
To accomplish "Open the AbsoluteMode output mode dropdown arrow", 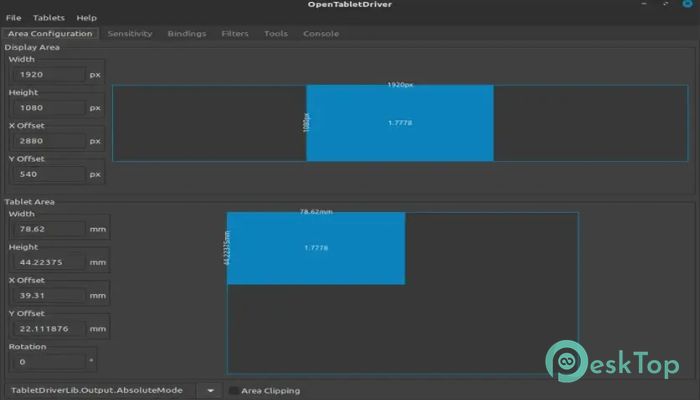I will [210, 391].
